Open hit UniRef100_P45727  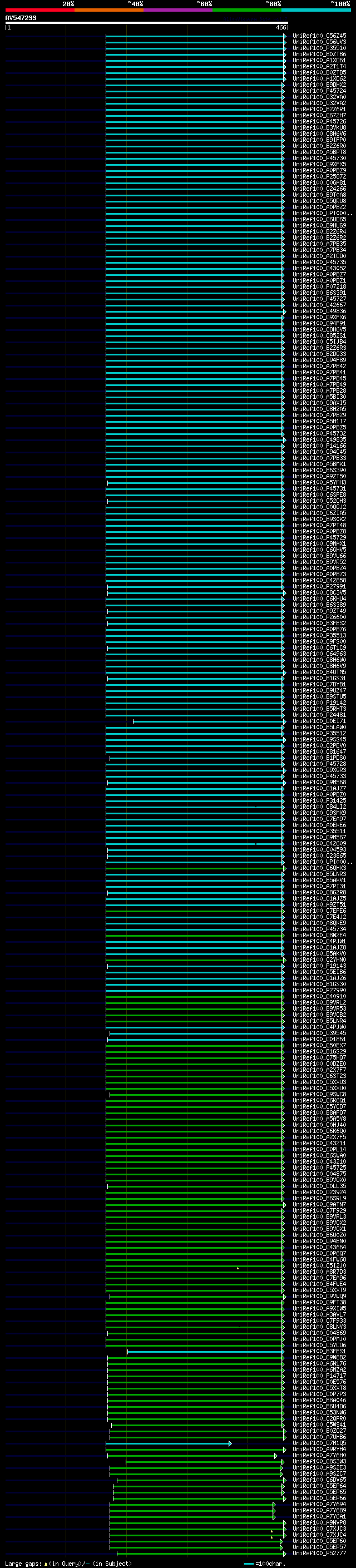(319, 299)
